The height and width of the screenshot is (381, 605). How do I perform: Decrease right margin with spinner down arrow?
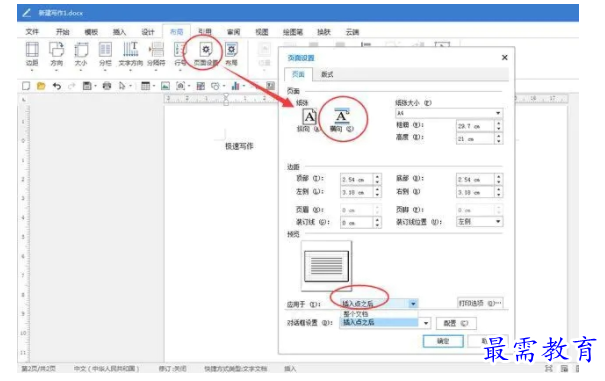tap(499, 195)
